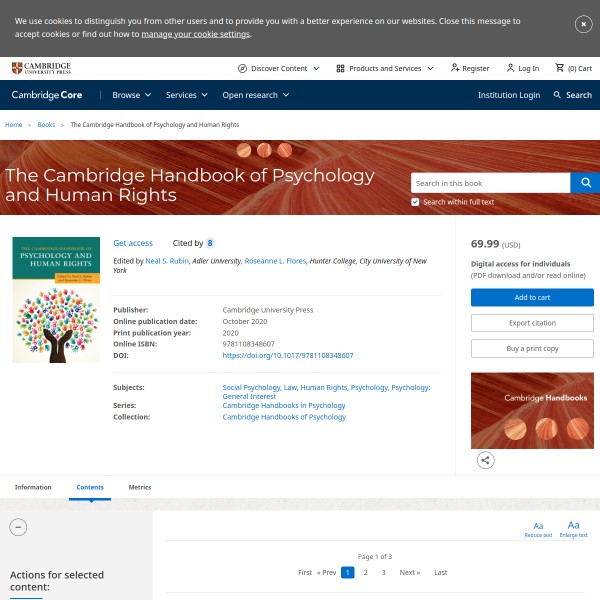Close the cookie notice banner
This screenshot has height=600, width=600.
pos(583,24)
